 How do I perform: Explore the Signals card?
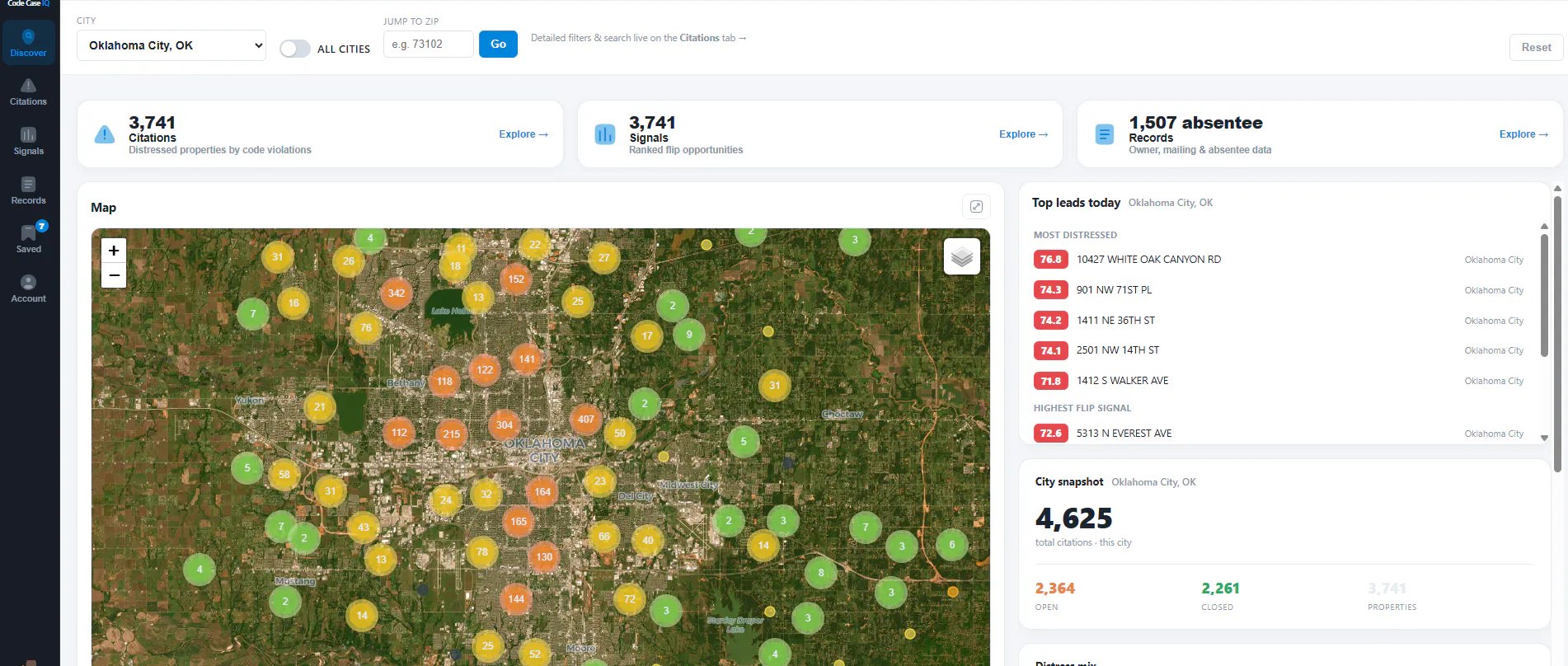[x=1023, y=134]
